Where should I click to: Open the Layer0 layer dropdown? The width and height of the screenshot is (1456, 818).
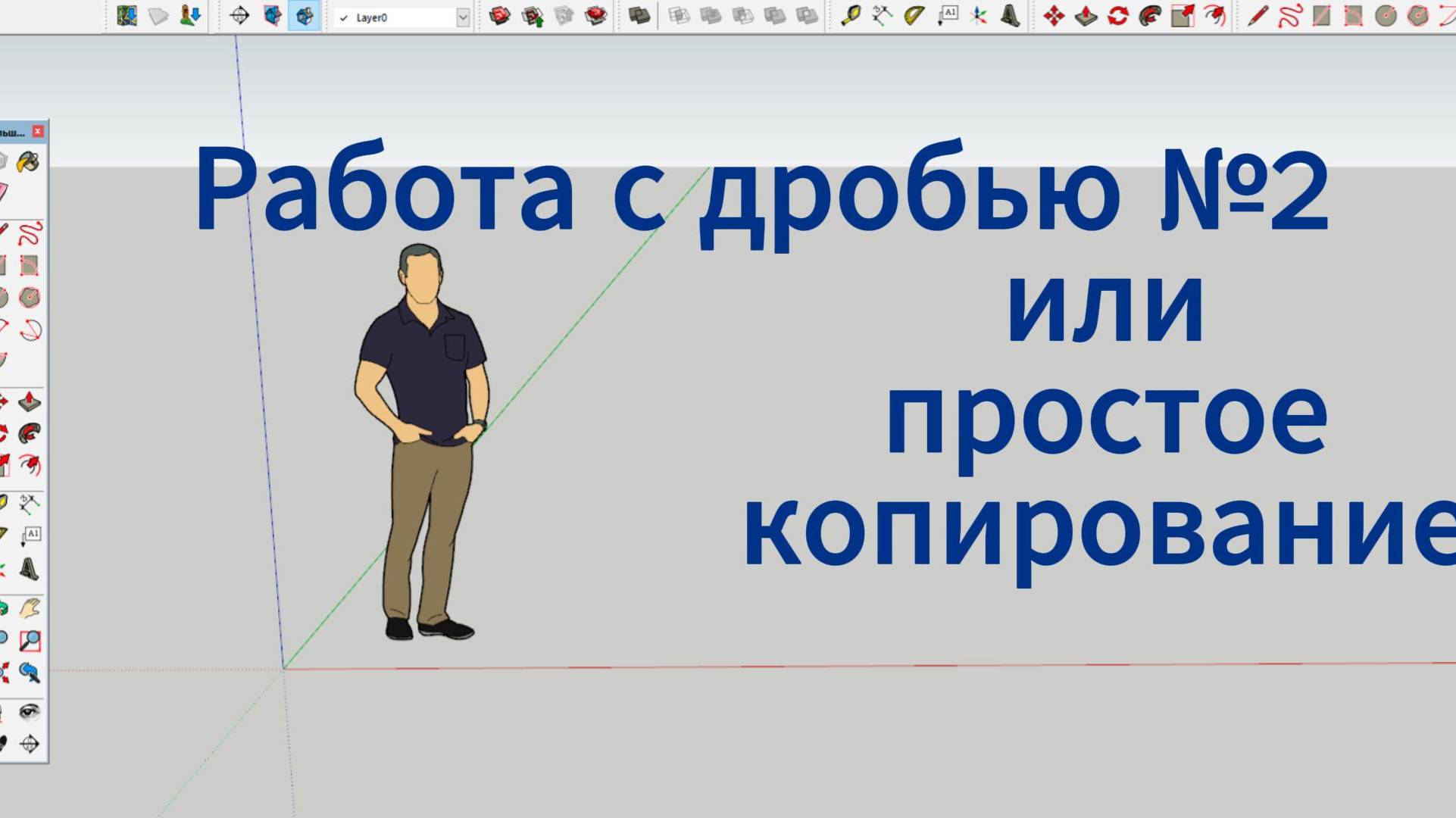pos(463,17)
